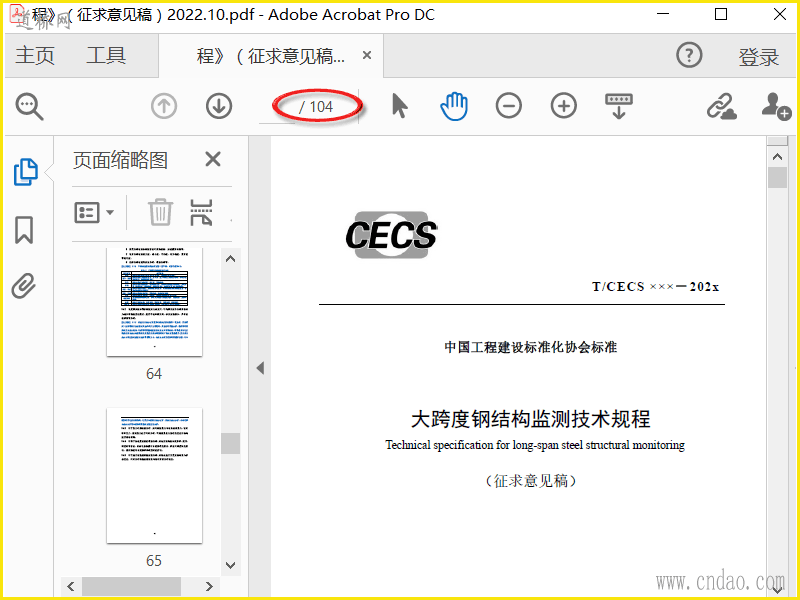Click the CECS logo in document
800x600 pixels.
click(391, 235)
